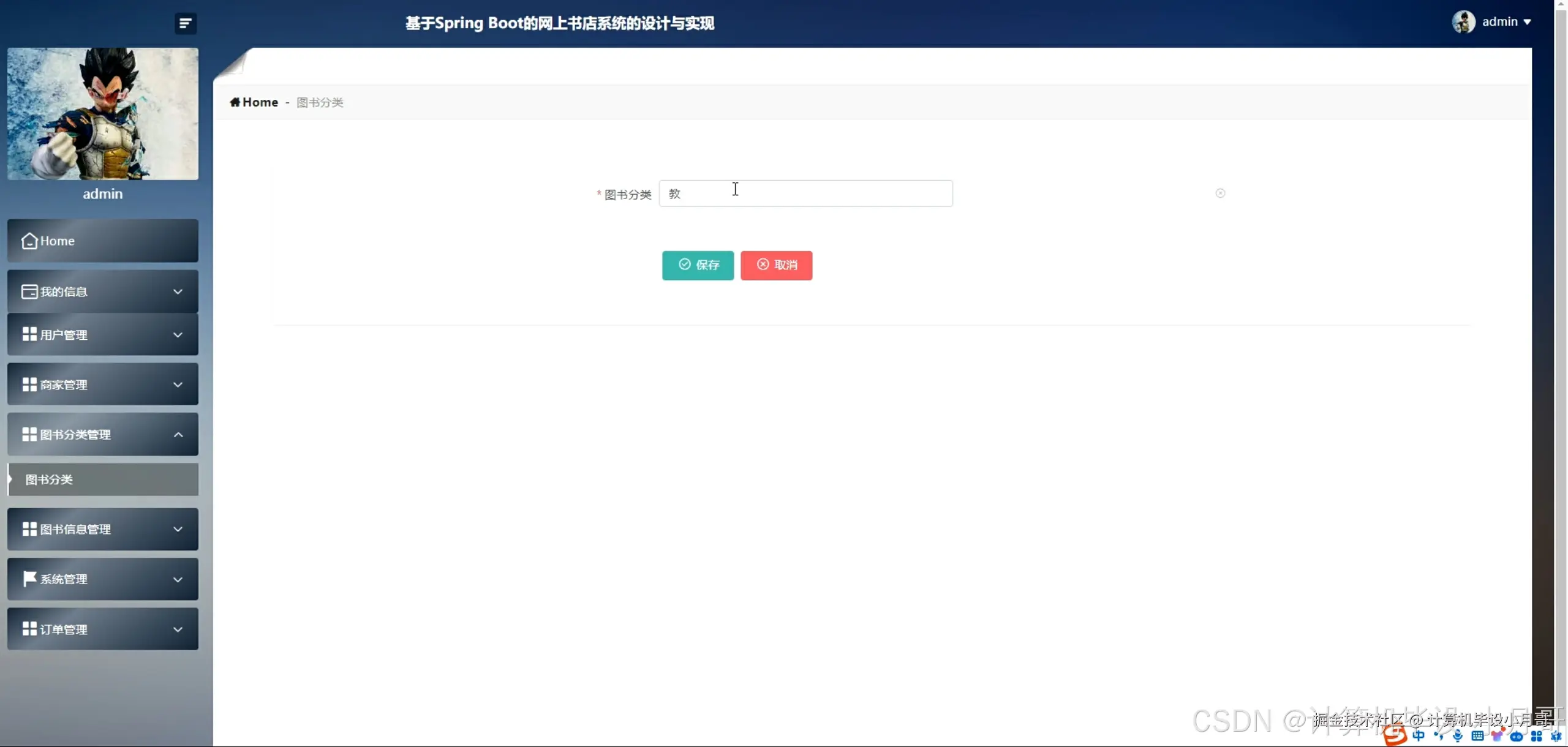Click the home icon in breadcrumb

pyautogui.click(x=235, y=102)
